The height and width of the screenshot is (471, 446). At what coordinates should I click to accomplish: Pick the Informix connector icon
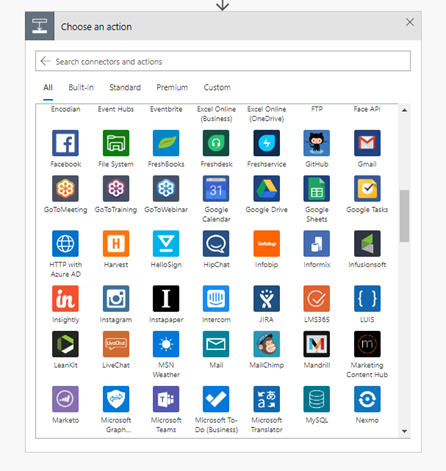point(317,243)
